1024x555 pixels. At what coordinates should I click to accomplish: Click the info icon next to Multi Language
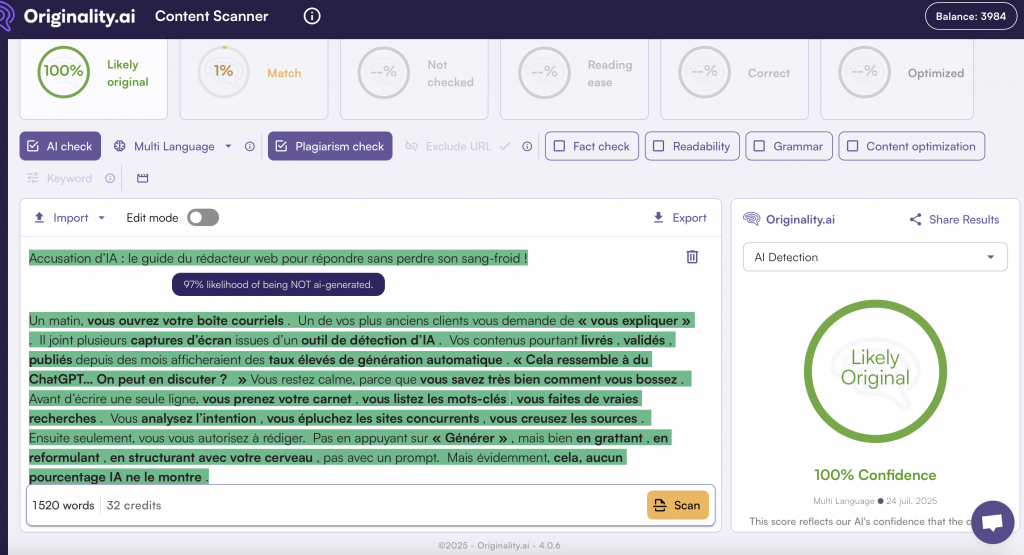click(249, 146)
